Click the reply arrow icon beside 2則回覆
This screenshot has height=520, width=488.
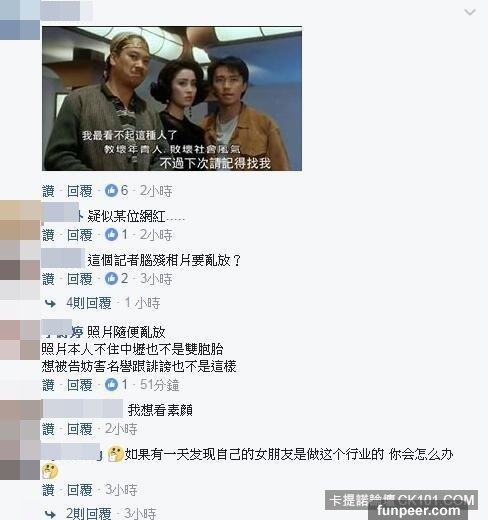50,514
